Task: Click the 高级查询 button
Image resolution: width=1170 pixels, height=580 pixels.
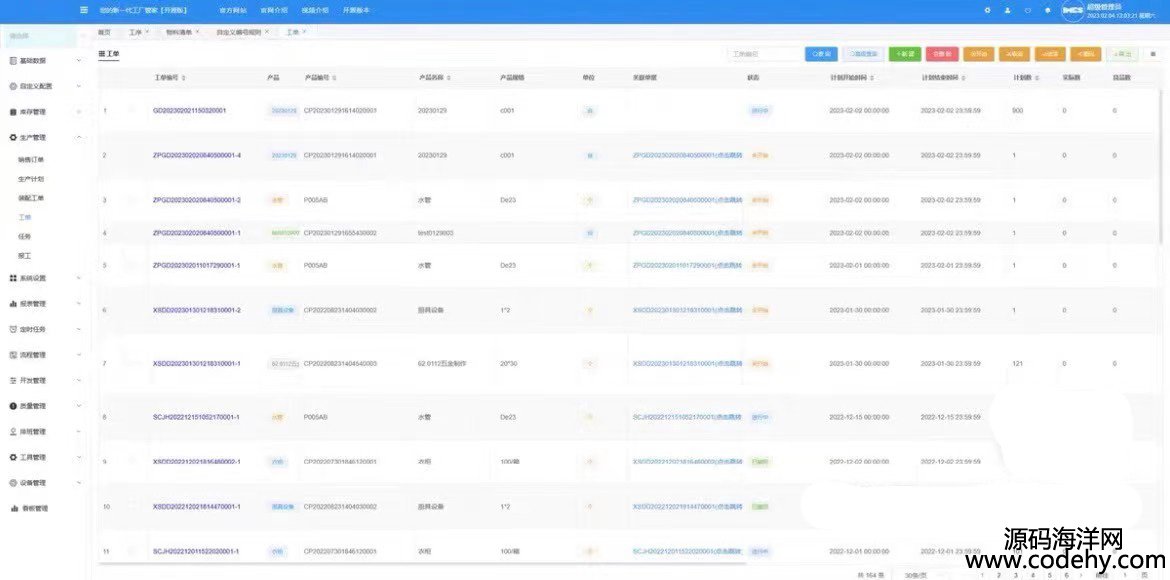Action: [x=863, y=54]
